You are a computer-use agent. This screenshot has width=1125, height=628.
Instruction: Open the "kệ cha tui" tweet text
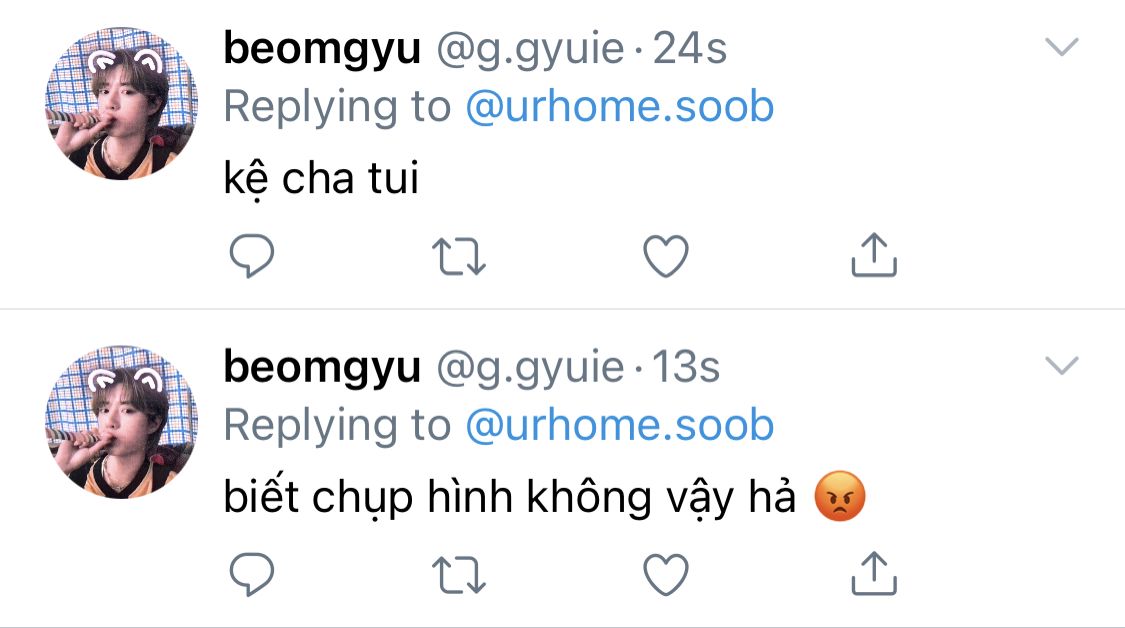point(321,178)
